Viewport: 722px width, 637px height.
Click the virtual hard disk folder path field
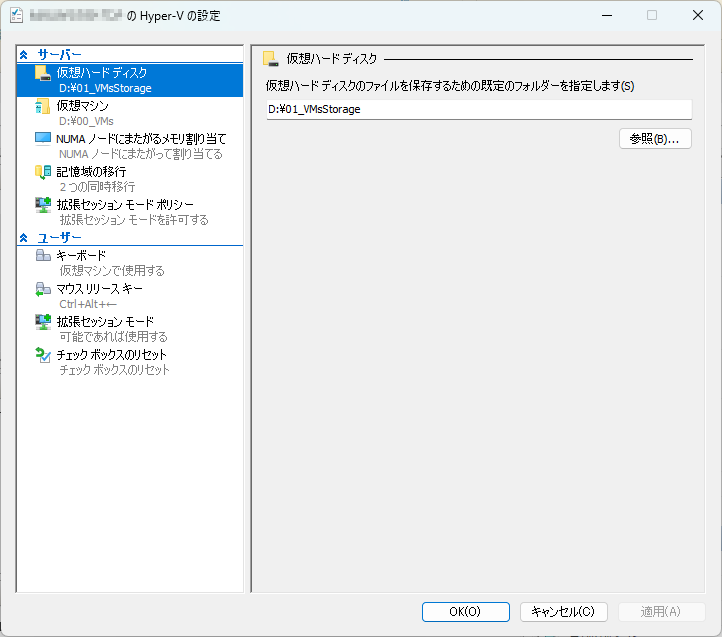(x=478, y=110)
